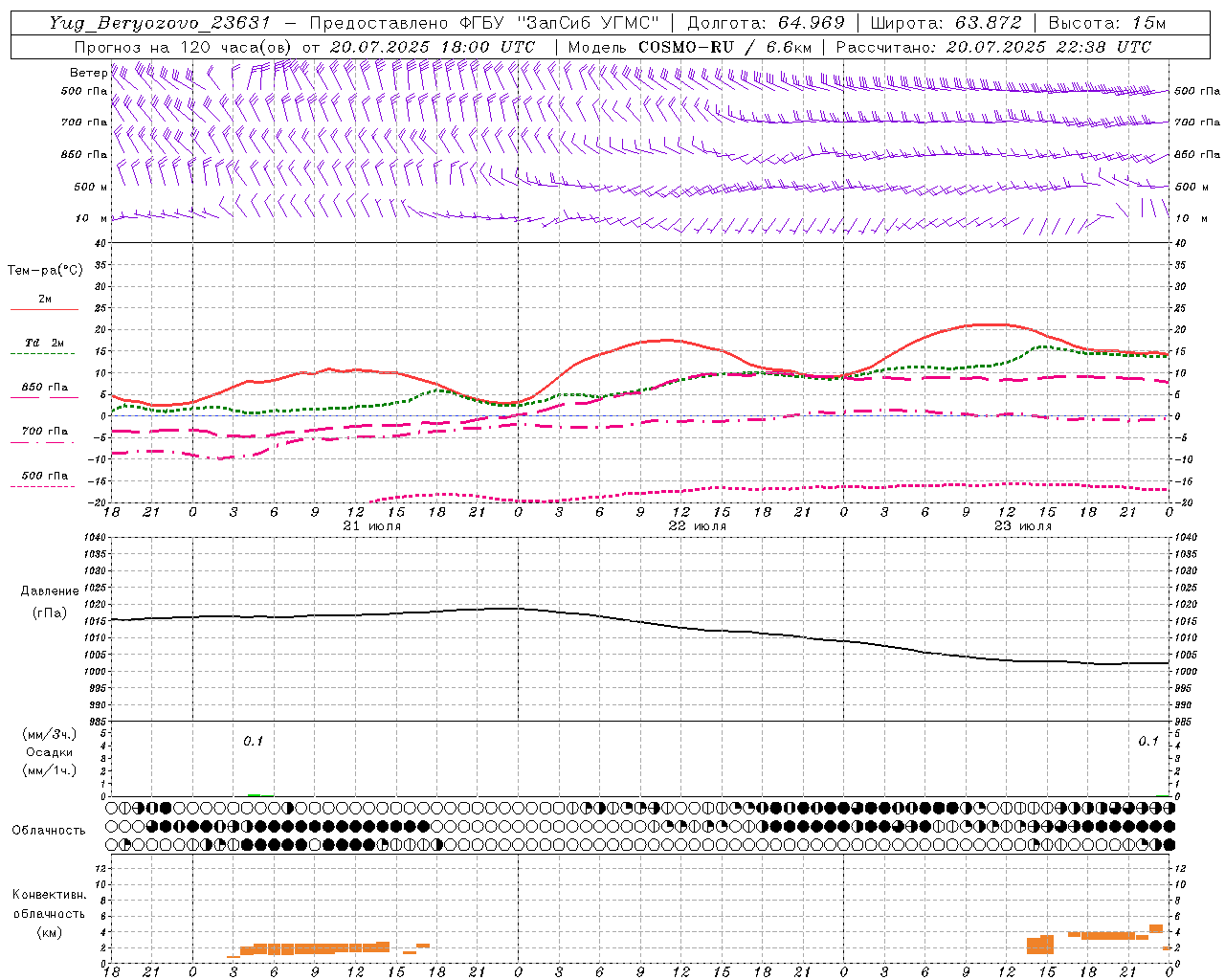Click the Тем-ра(°C) axis label
Viewport: 1225px width, 980px height.
[45, 271]
